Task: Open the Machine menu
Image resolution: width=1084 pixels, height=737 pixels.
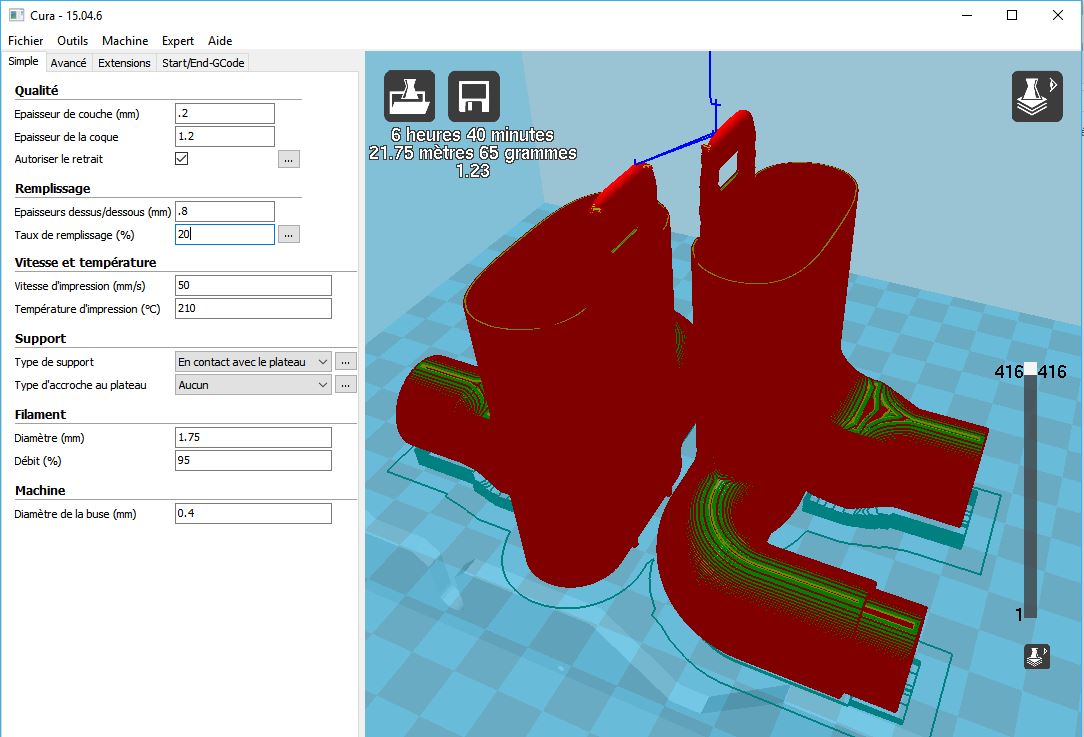Action: click(x=125, y=41)
